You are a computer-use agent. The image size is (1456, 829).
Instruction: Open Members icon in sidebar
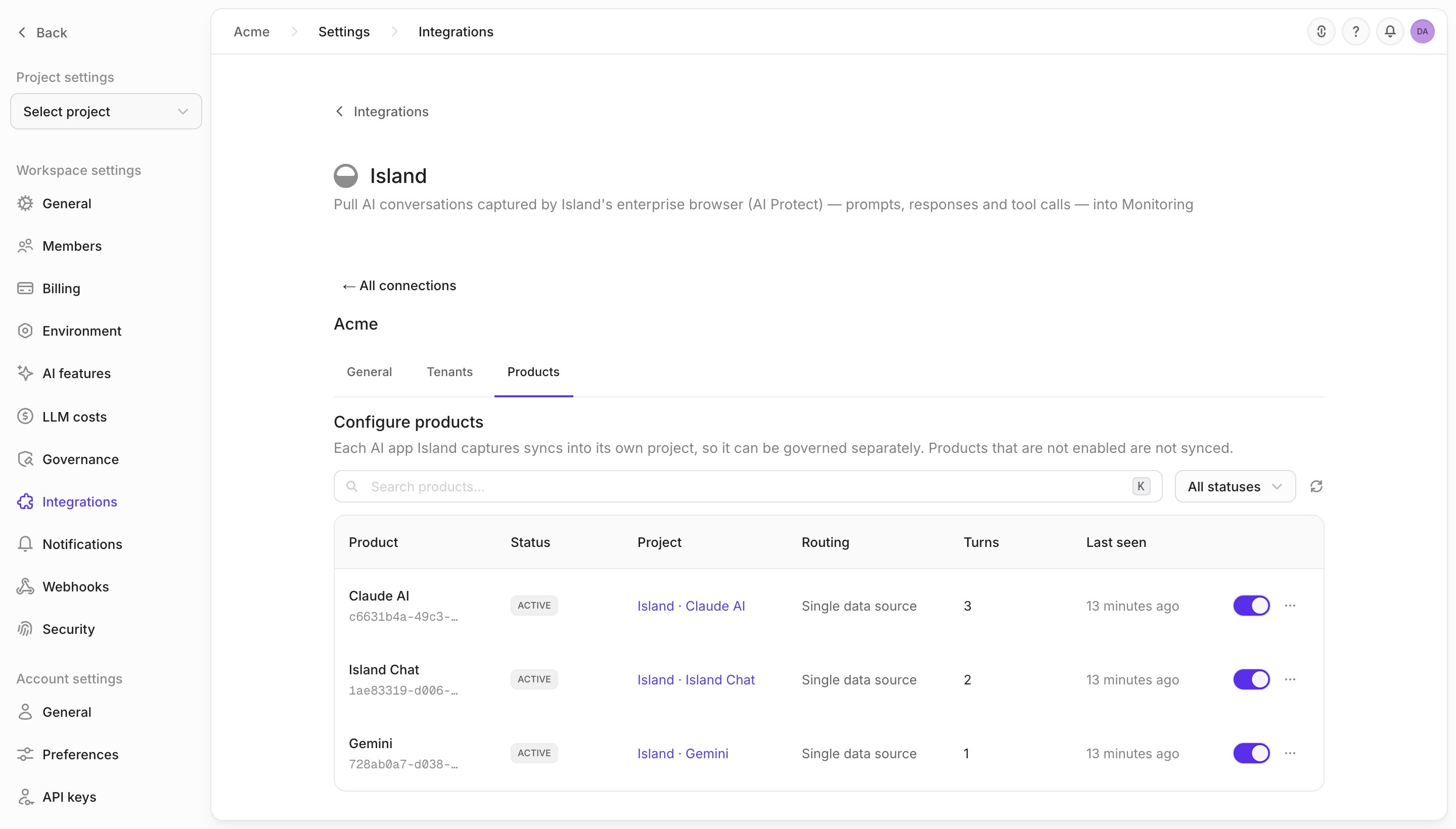click(25, 246)
